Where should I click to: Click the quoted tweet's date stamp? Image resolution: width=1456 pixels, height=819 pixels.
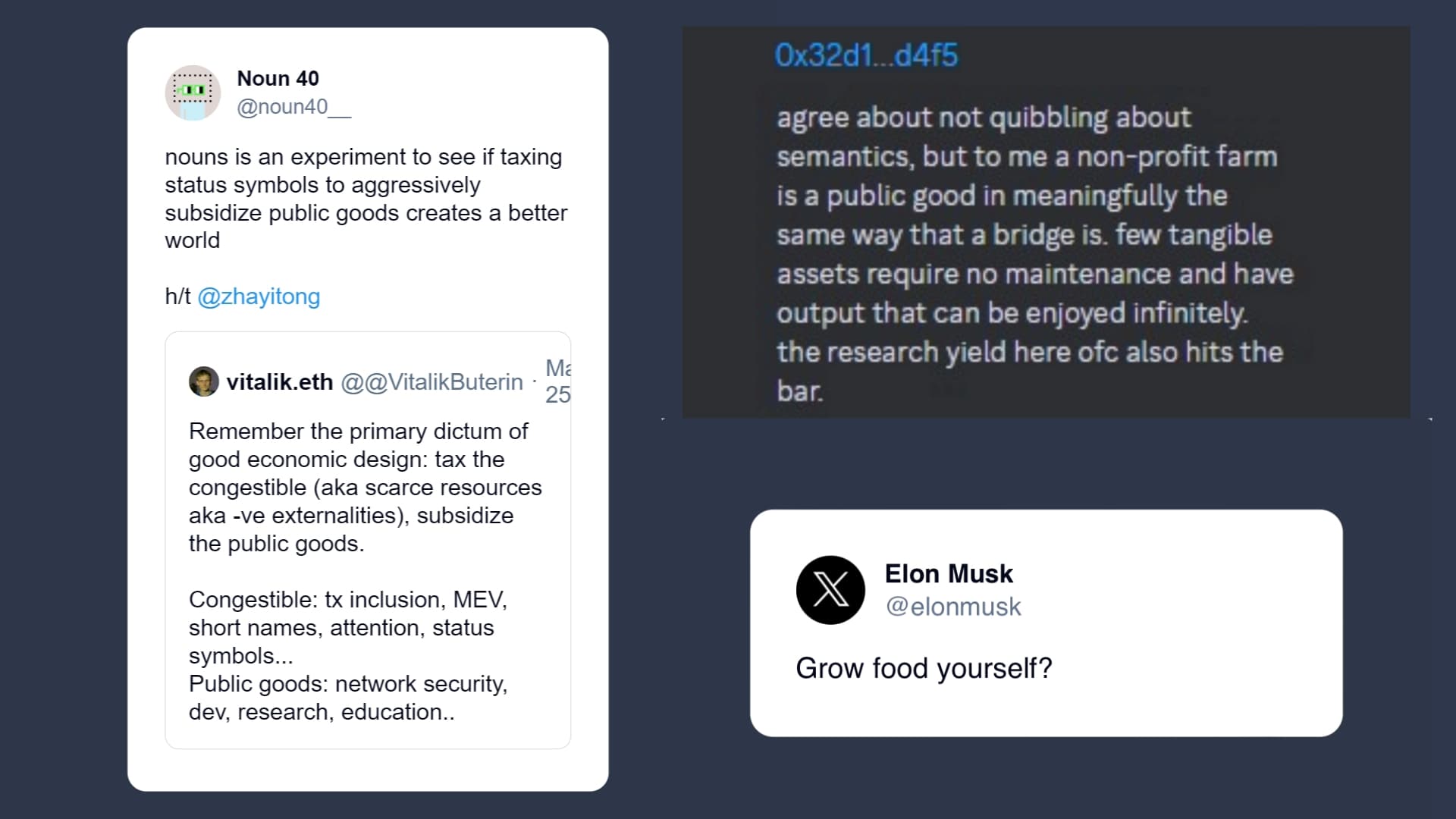click(x=557, y=381)
